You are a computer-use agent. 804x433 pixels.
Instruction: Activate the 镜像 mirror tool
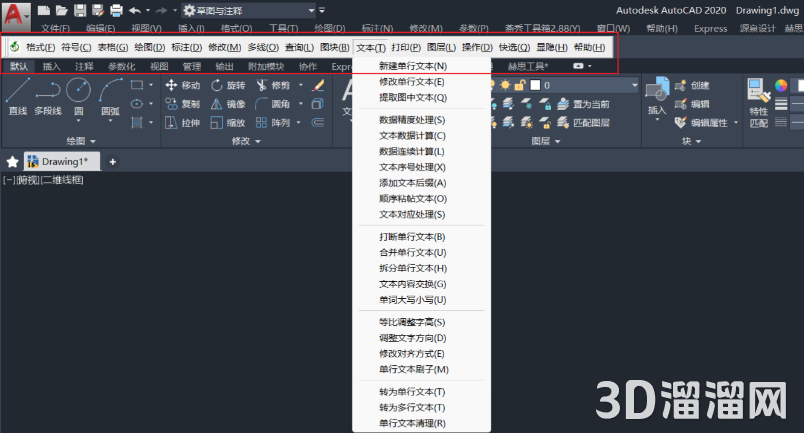coord(228,104)
